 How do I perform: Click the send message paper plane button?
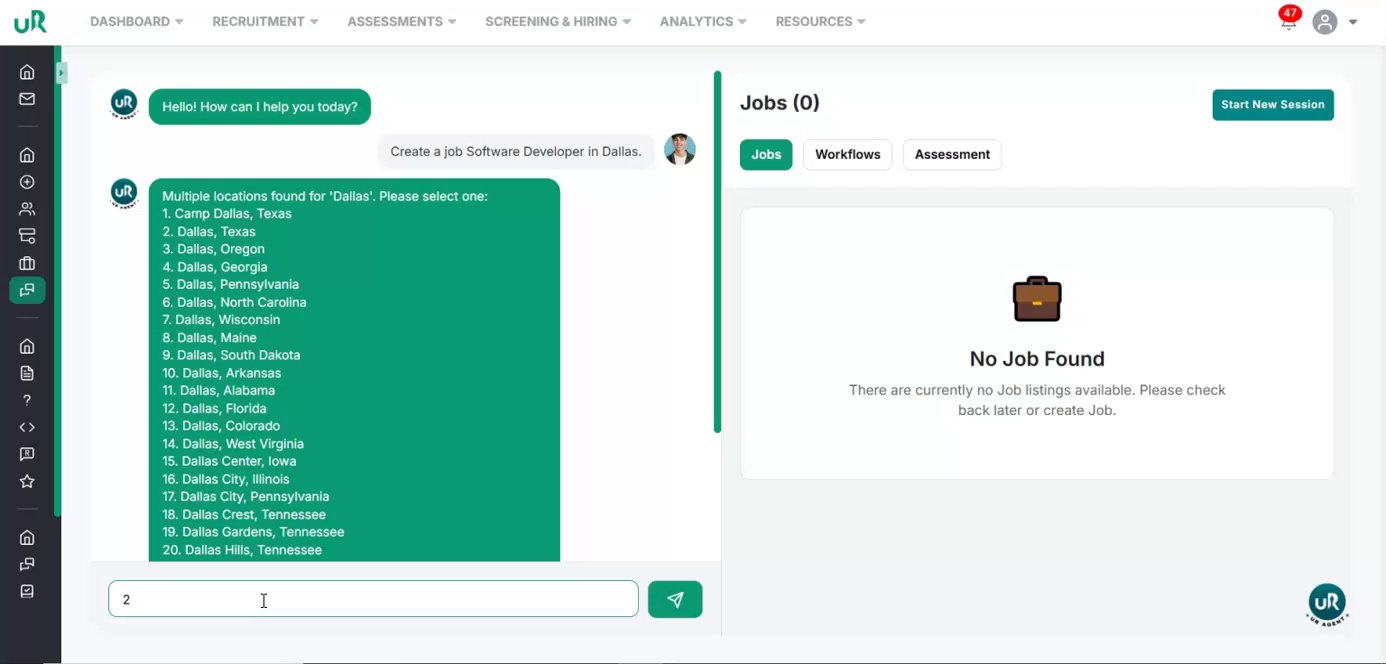click(675, 599)
